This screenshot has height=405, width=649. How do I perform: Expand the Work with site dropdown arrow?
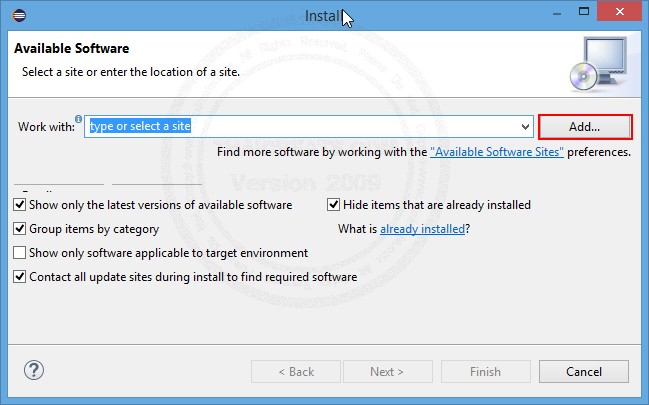[525, 127]
